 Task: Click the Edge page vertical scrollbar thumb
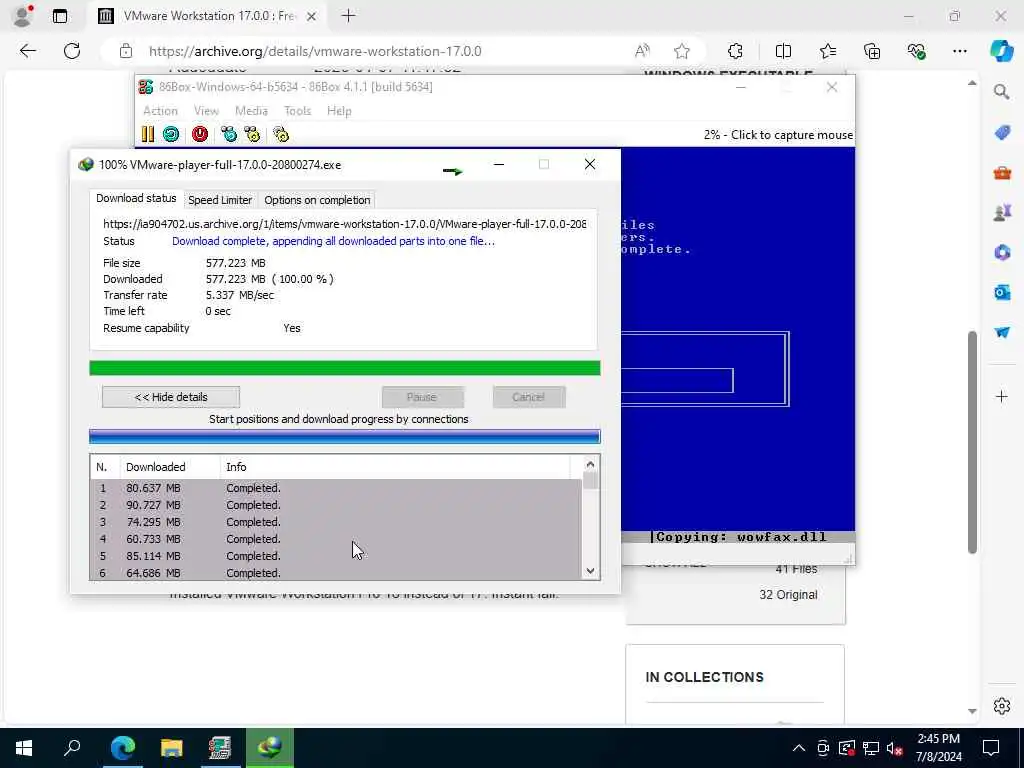[x=972, y=443]
